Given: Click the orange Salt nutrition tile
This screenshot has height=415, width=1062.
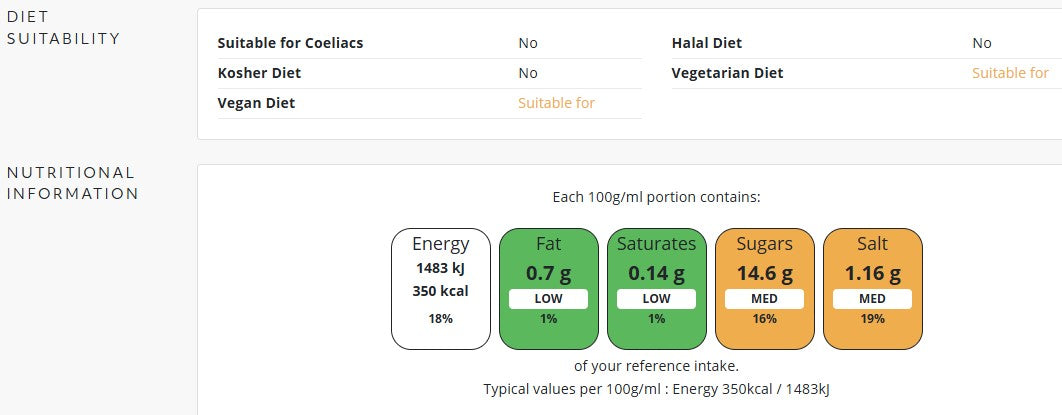Looking at the screenshot, I should tap(872, 289).
